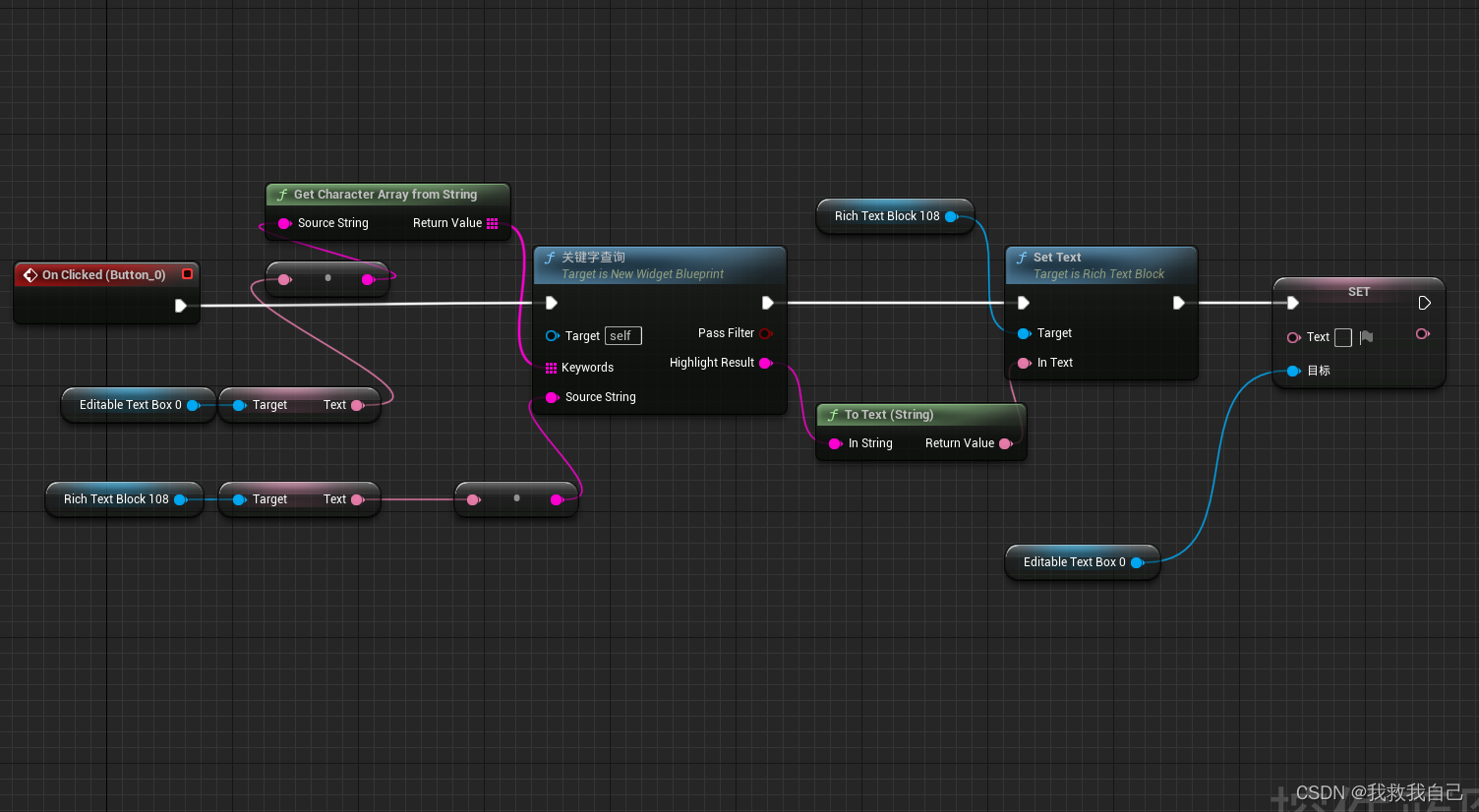Click the Highlight Result output pin
Screen dimensions: 1479x812
(x=766, y=363)
